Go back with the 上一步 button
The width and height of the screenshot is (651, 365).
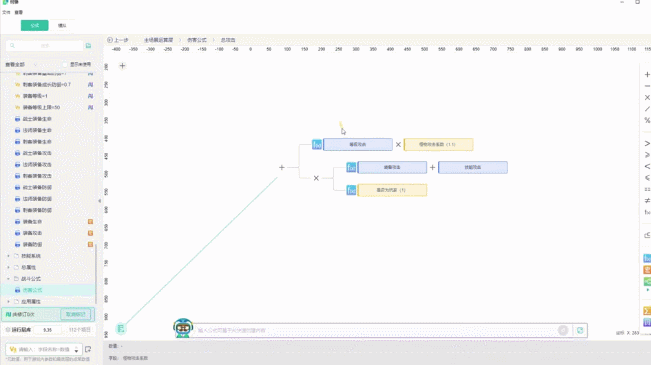[118, 40]
